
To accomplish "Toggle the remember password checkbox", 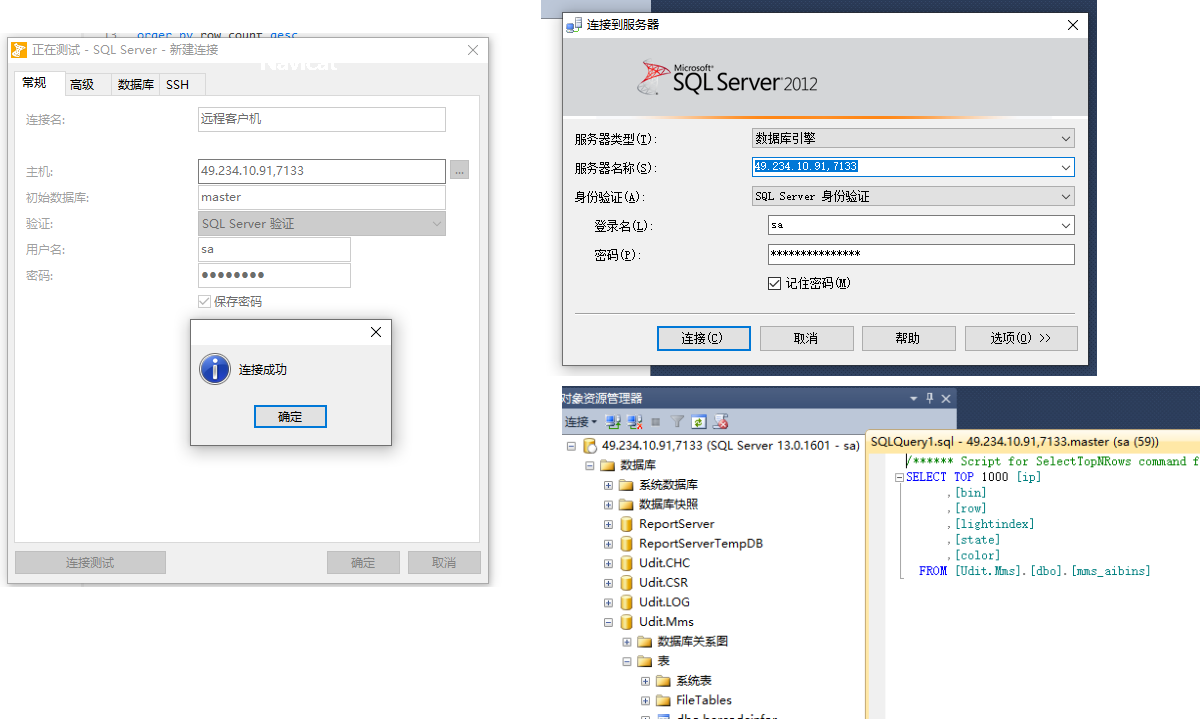I will (774, 283).
